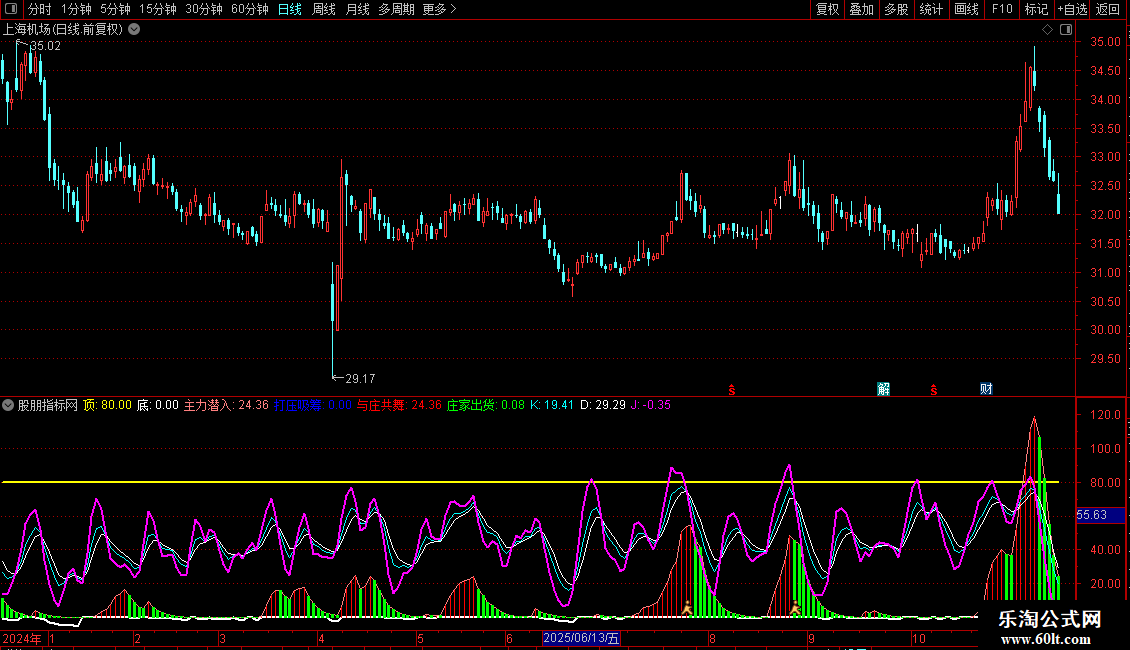Click the first red $ dividend marker
The image size is (1130, 650).
click(732, 389)
